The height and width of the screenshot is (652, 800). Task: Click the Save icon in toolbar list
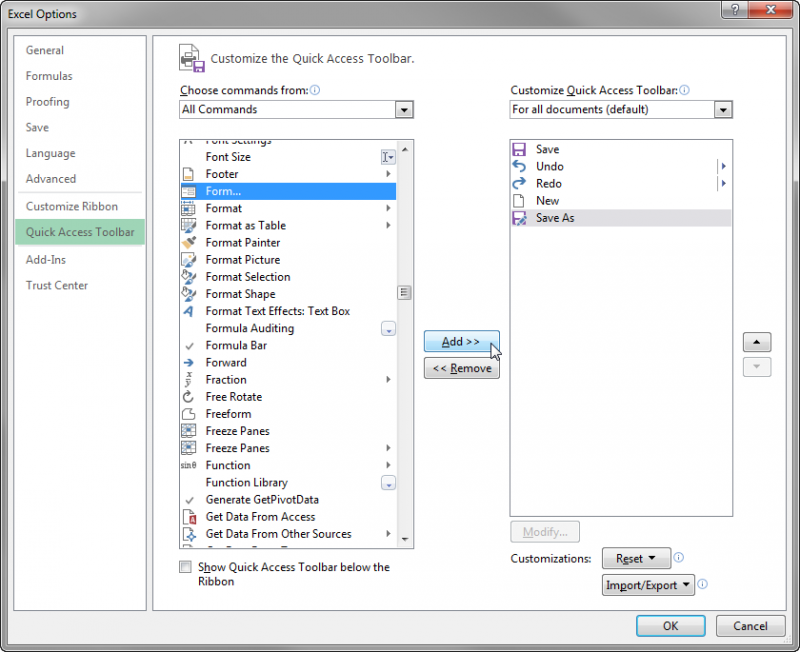pos(519,149)
